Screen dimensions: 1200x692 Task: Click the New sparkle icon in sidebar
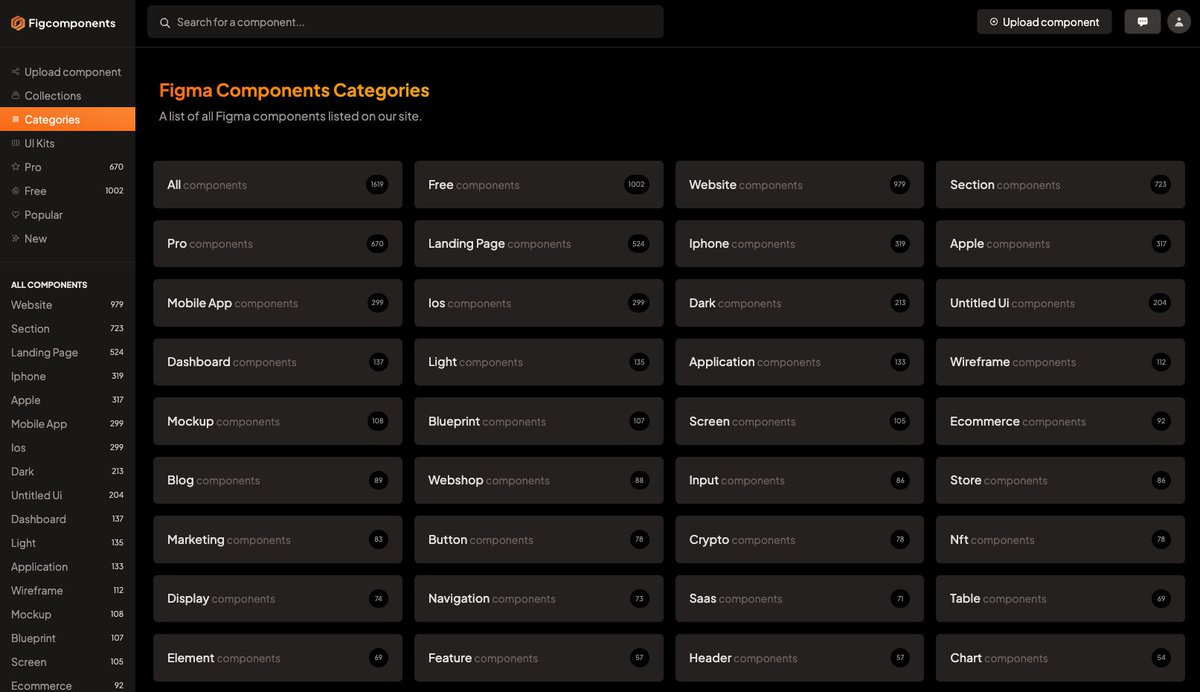click(15, 239)
